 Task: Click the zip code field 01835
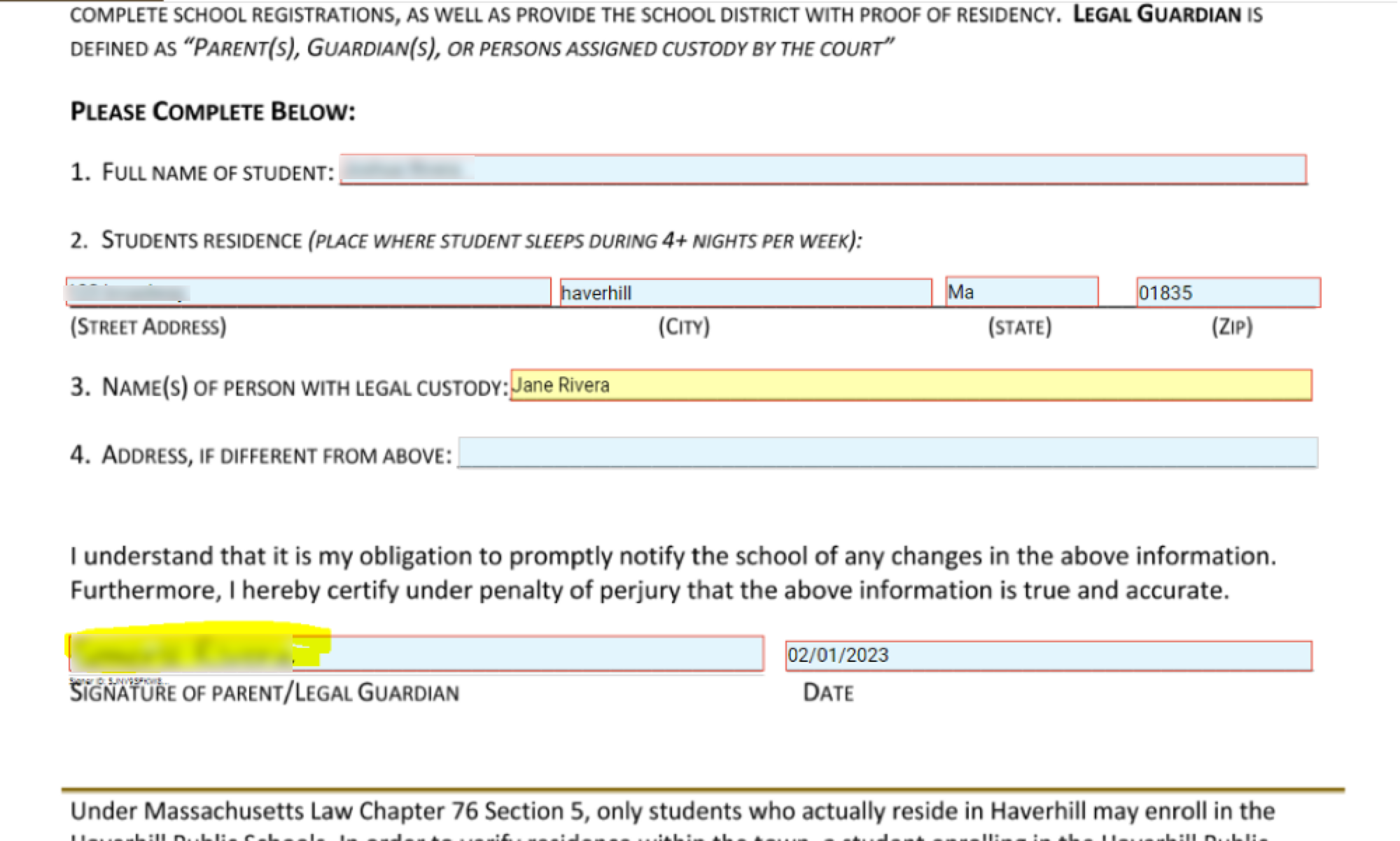click(1228, 292)
